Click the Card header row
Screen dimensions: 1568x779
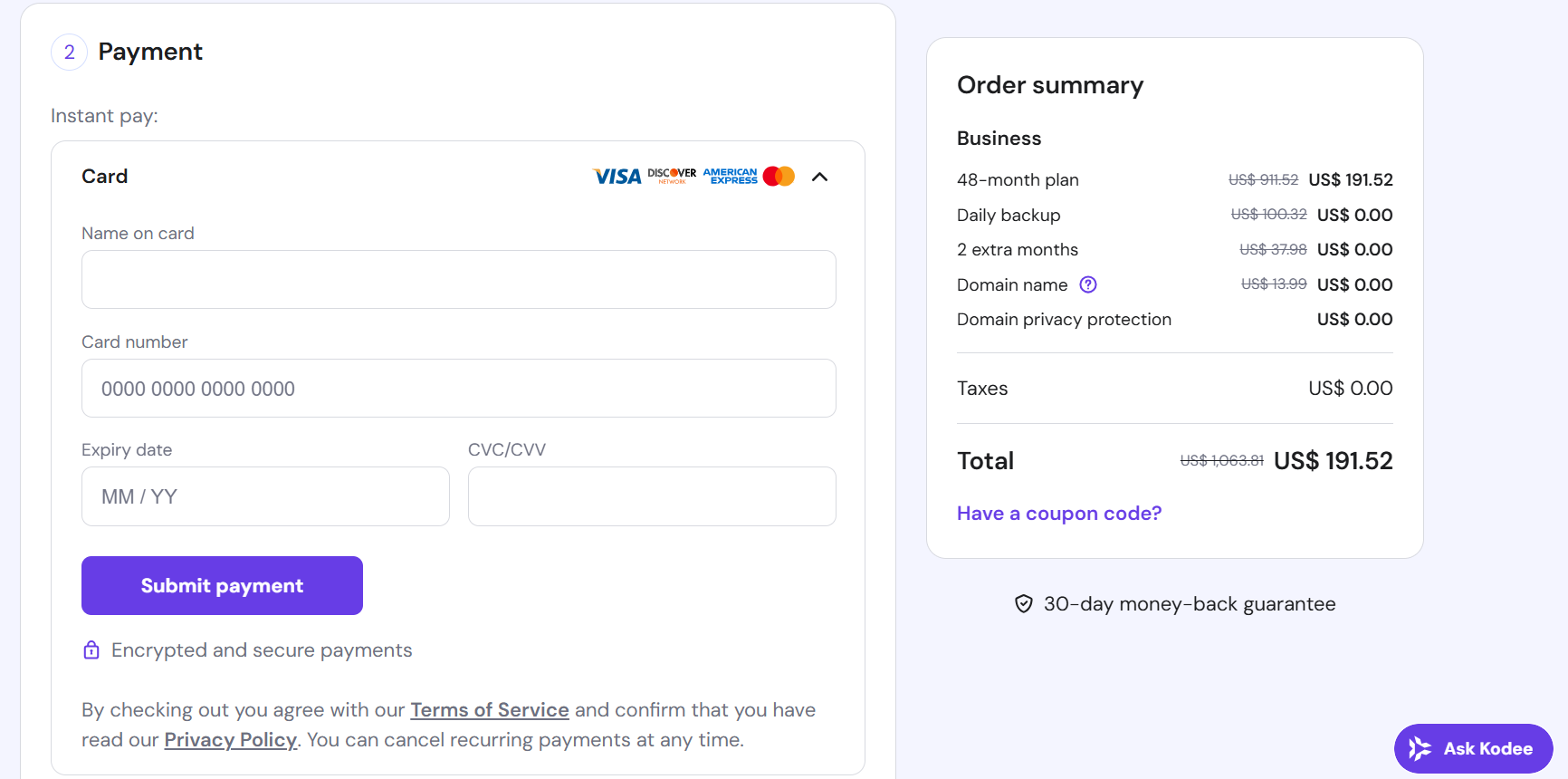458,177
